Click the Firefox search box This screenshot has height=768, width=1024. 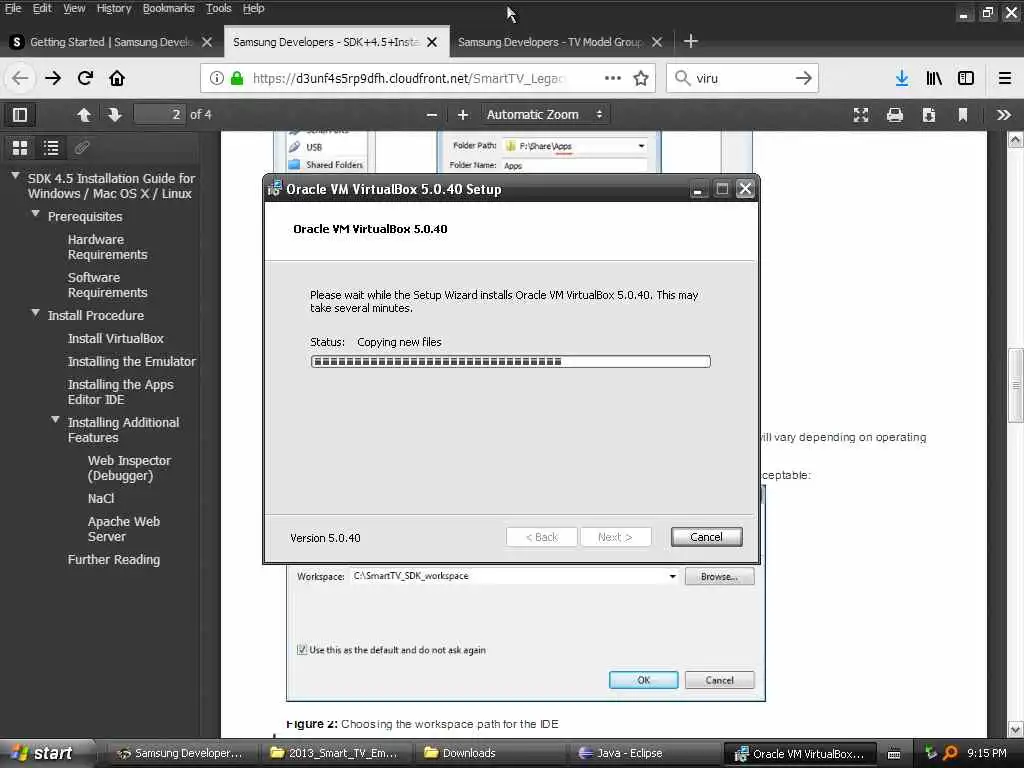coord(742,78)
